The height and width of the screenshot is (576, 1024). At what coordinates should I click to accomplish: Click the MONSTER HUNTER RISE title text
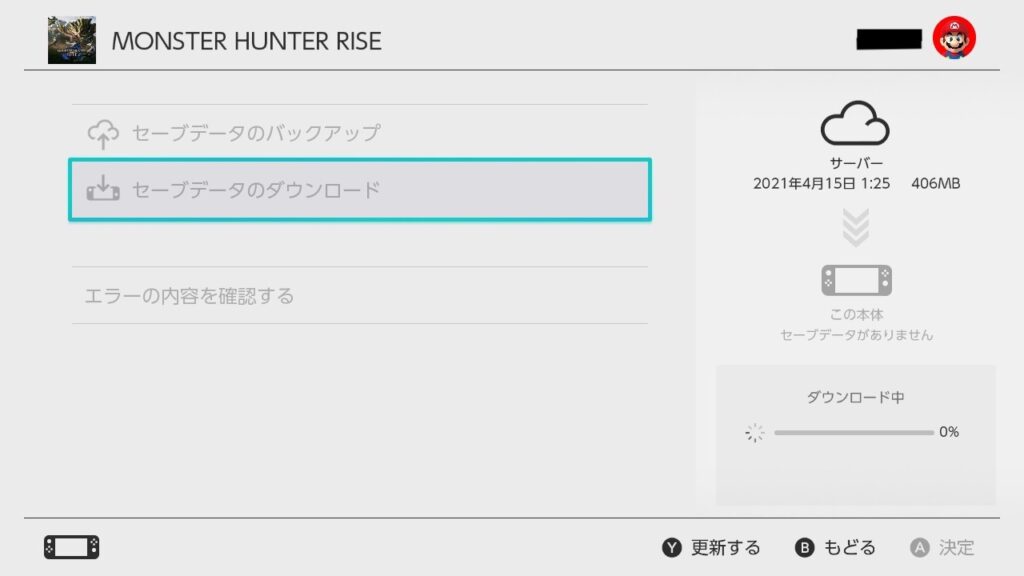point(246,41)
